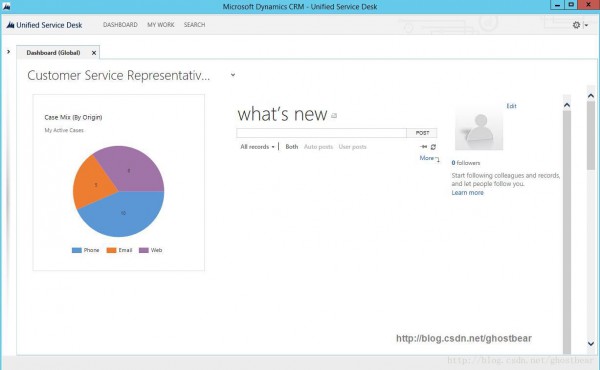Expand the dropdown arrow beside settings gear
The height and width of the screenshot is (370, 600).
(x=586, y=25)
